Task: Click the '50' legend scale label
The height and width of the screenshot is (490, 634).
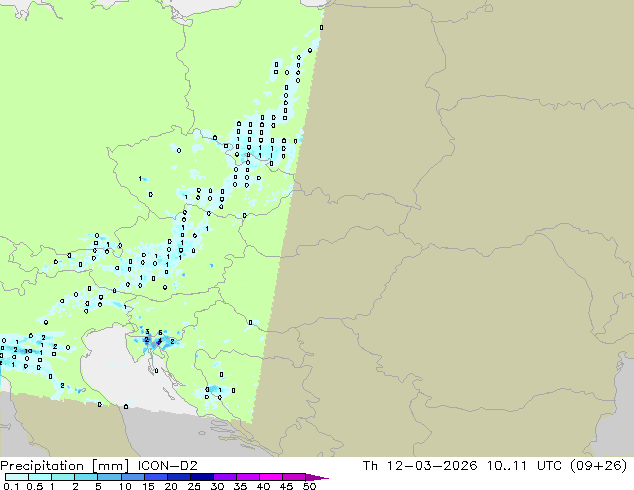Action: pyautogui.click(x=310, y=486)
